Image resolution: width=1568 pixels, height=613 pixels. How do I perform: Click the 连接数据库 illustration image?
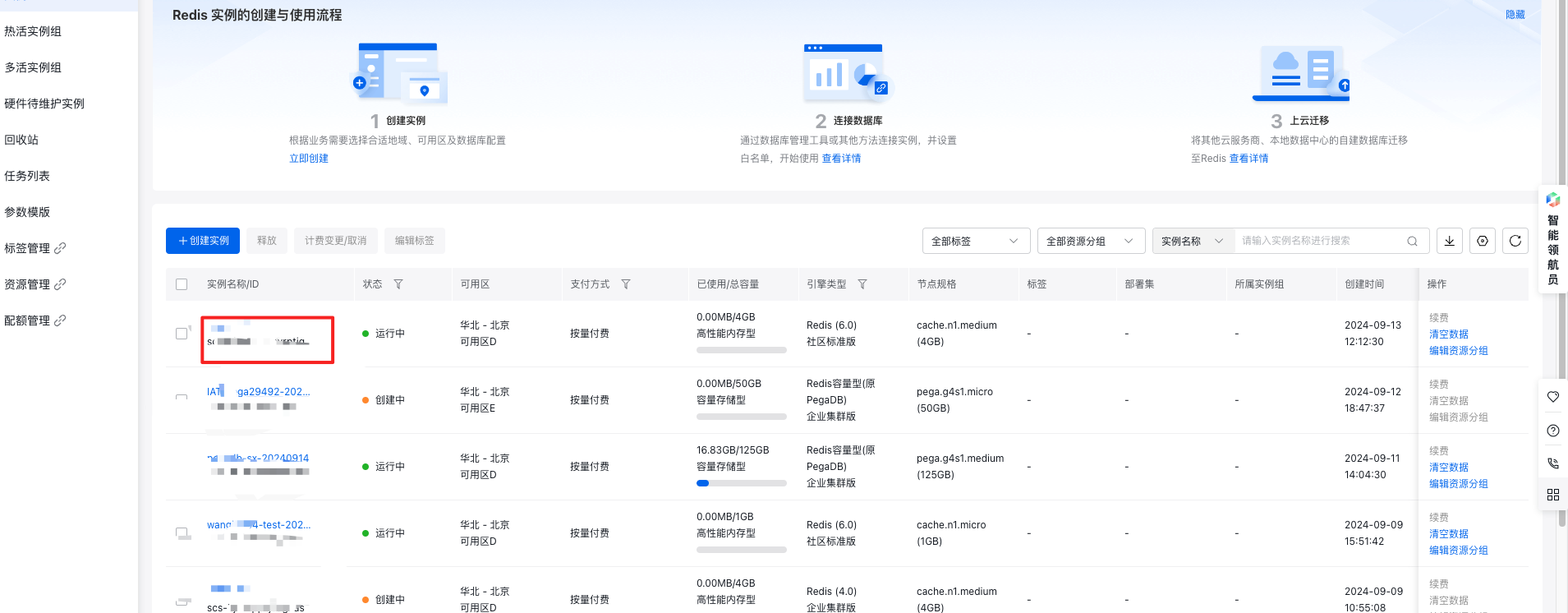click(x=846, y=73)
